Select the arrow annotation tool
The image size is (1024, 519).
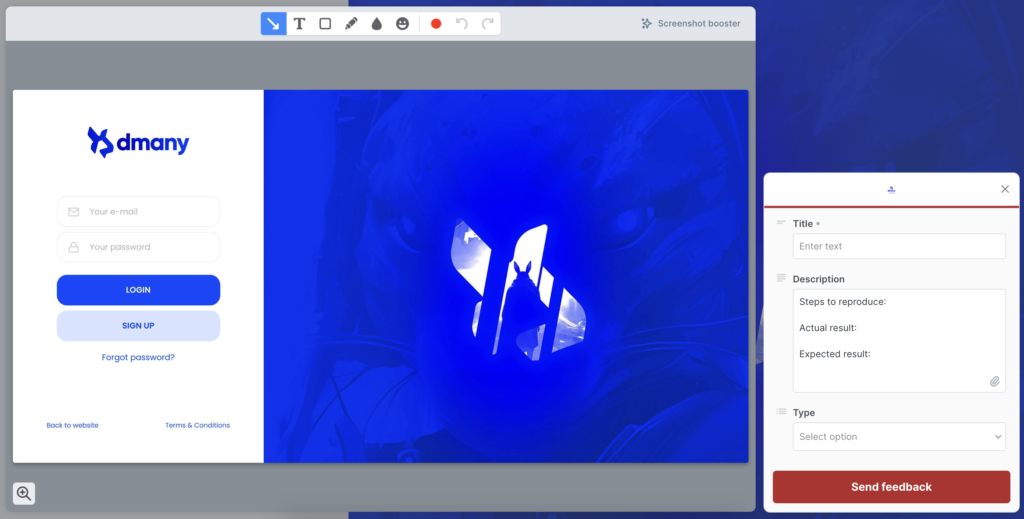[x=273, y=24]
